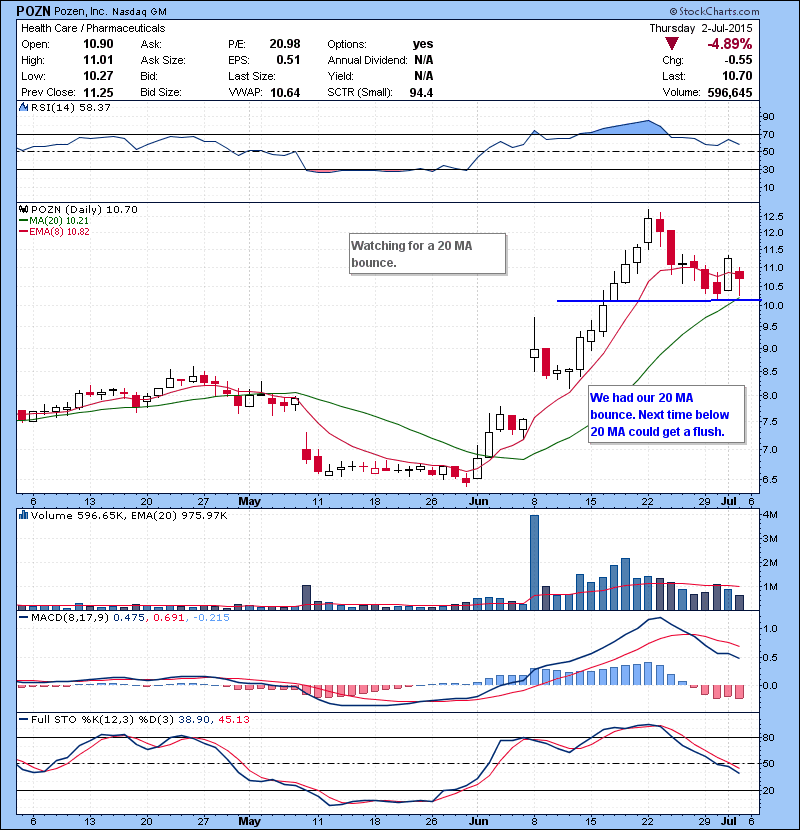Click the Health Care / Pharmaceuticals sector label
Viewport: 800px width, 830px height.
click(93, 28)
